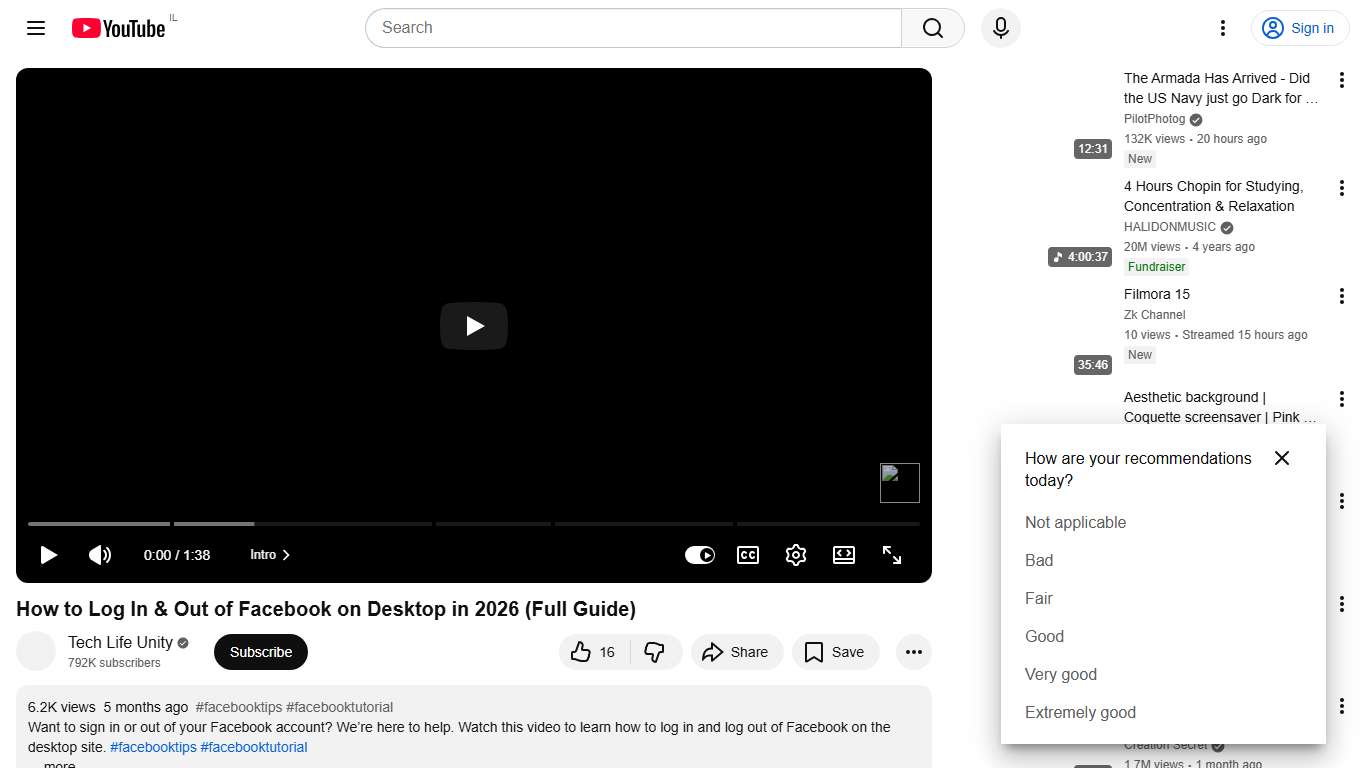Open options for the Filmora 15 recommendation
This screenshot has height=768, width=1366.
click(1341, 295)
